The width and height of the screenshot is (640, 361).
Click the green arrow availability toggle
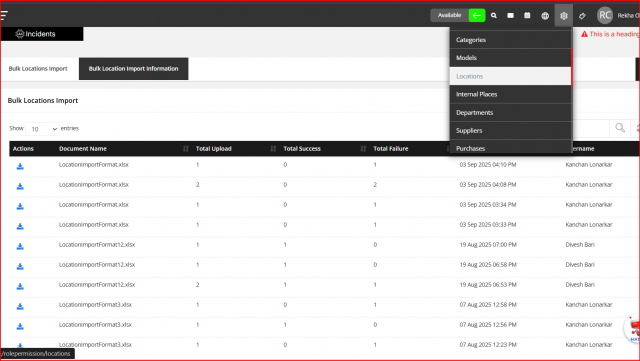click(477, 16)
